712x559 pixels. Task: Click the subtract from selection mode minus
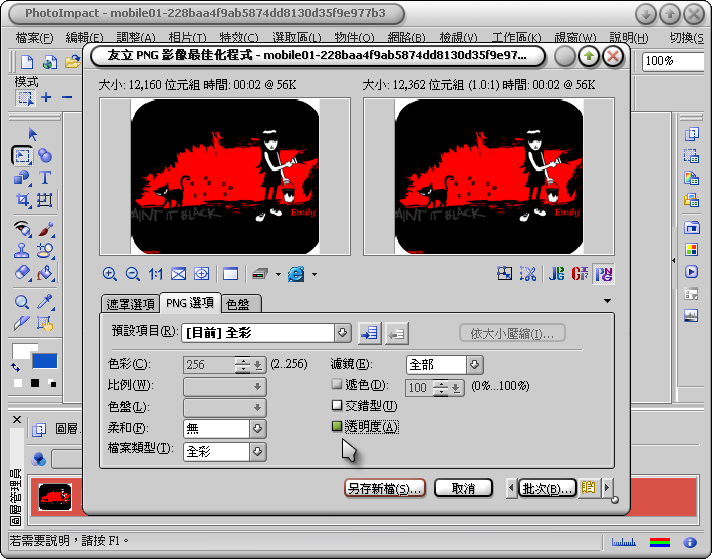pos(67,97)
